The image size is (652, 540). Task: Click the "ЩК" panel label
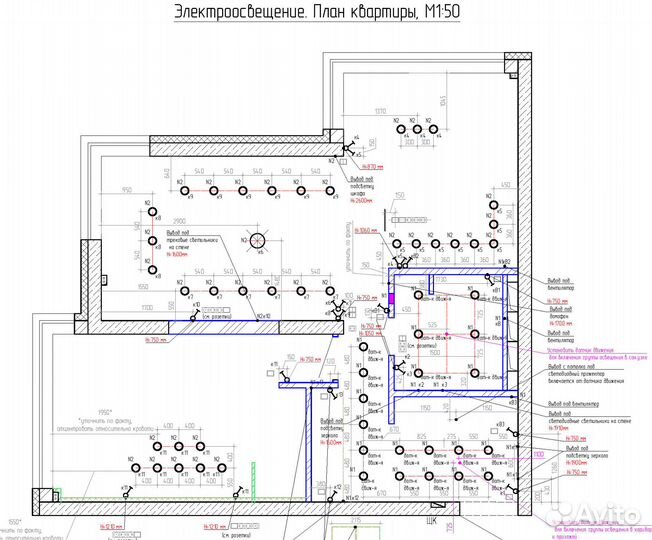point(432,520)
